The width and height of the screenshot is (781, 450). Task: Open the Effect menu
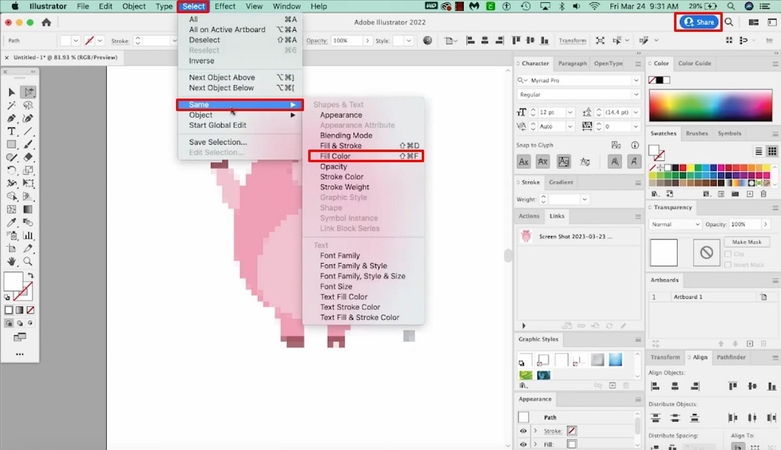tap(225, 6)
